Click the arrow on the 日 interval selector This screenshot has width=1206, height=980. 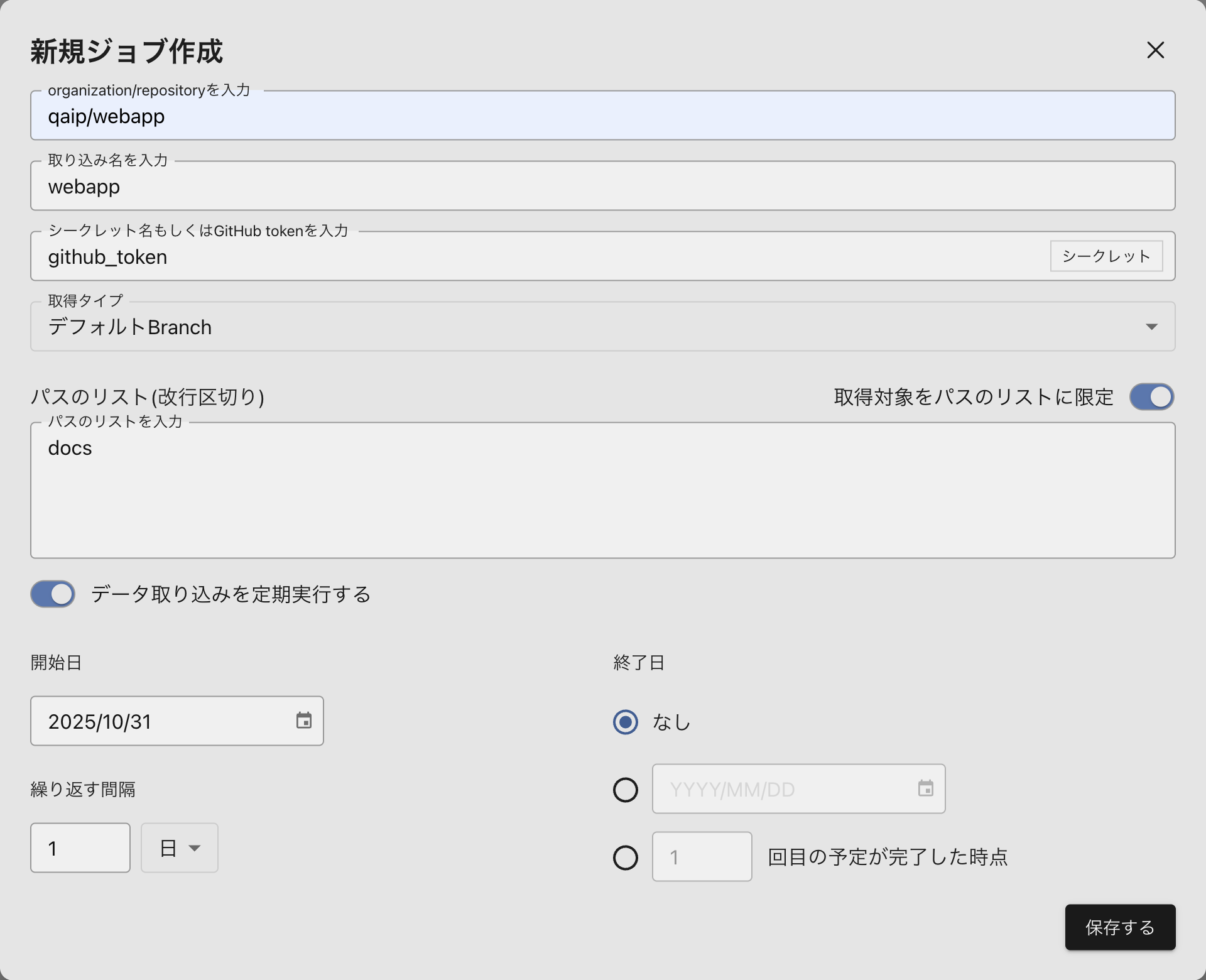point(195,847)
